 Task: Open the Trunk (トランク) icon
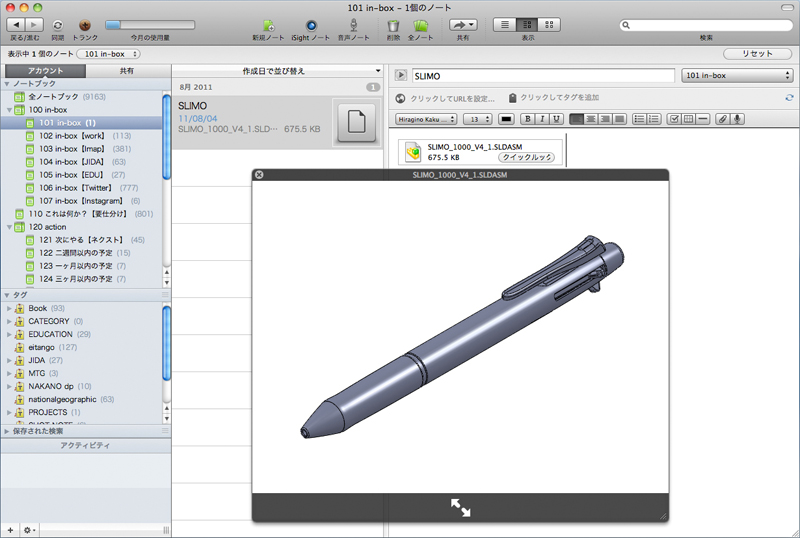[85, 24]
